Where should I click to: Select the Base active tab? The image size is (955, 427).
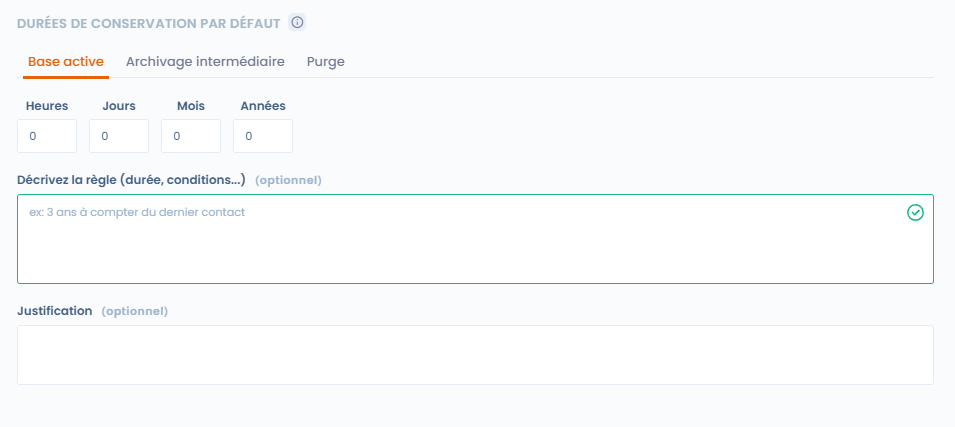pyautogui.click(x=66, y=61)
